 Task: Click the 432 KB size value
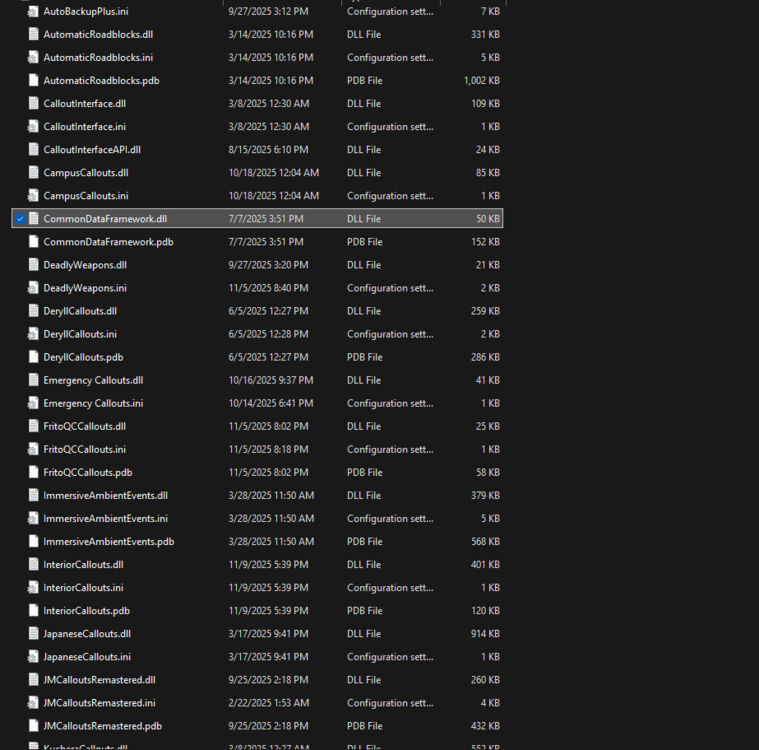click(x=486, y=726)
